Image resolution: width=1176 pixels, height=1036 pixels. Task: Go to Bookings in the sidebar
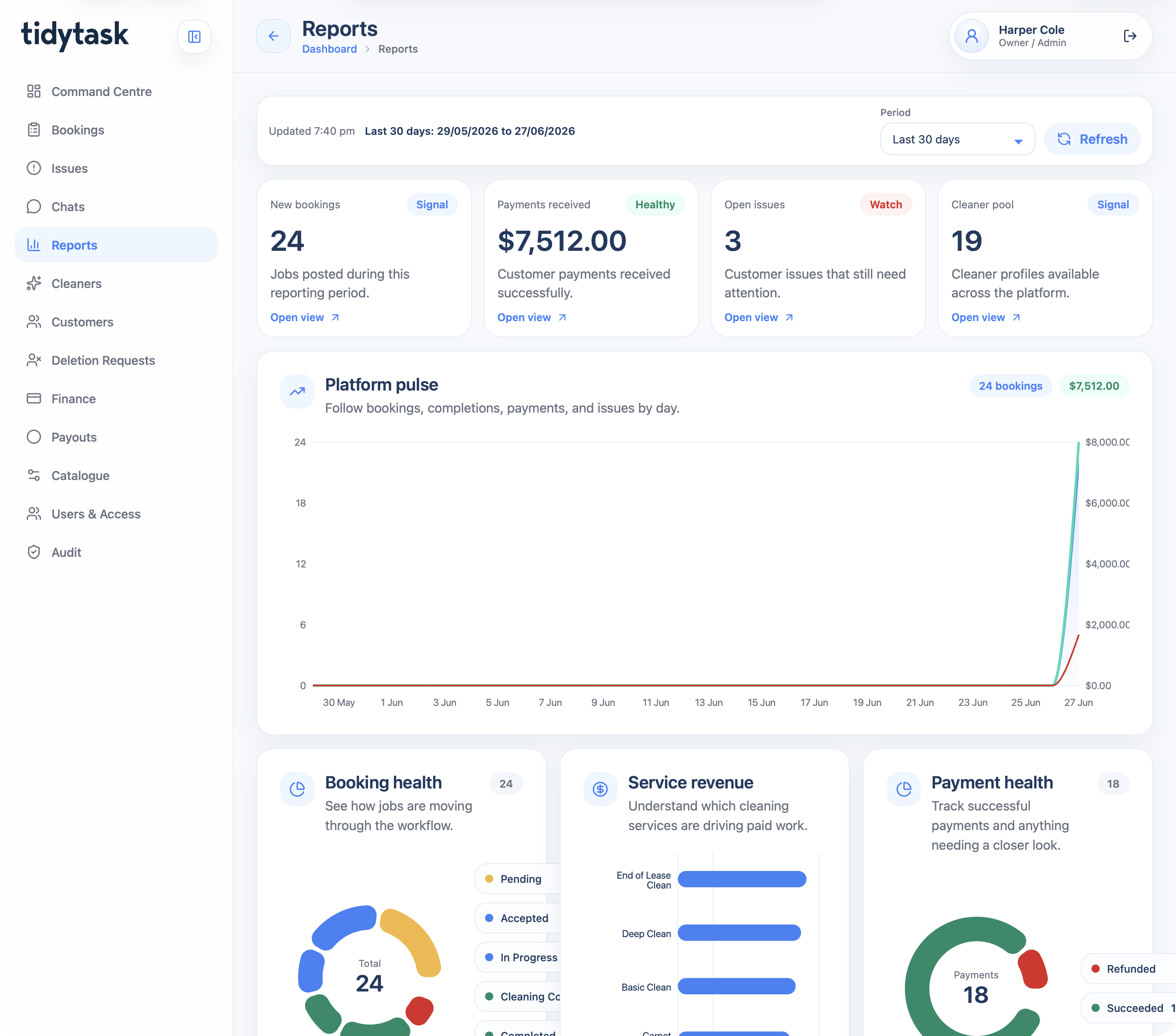116,130
